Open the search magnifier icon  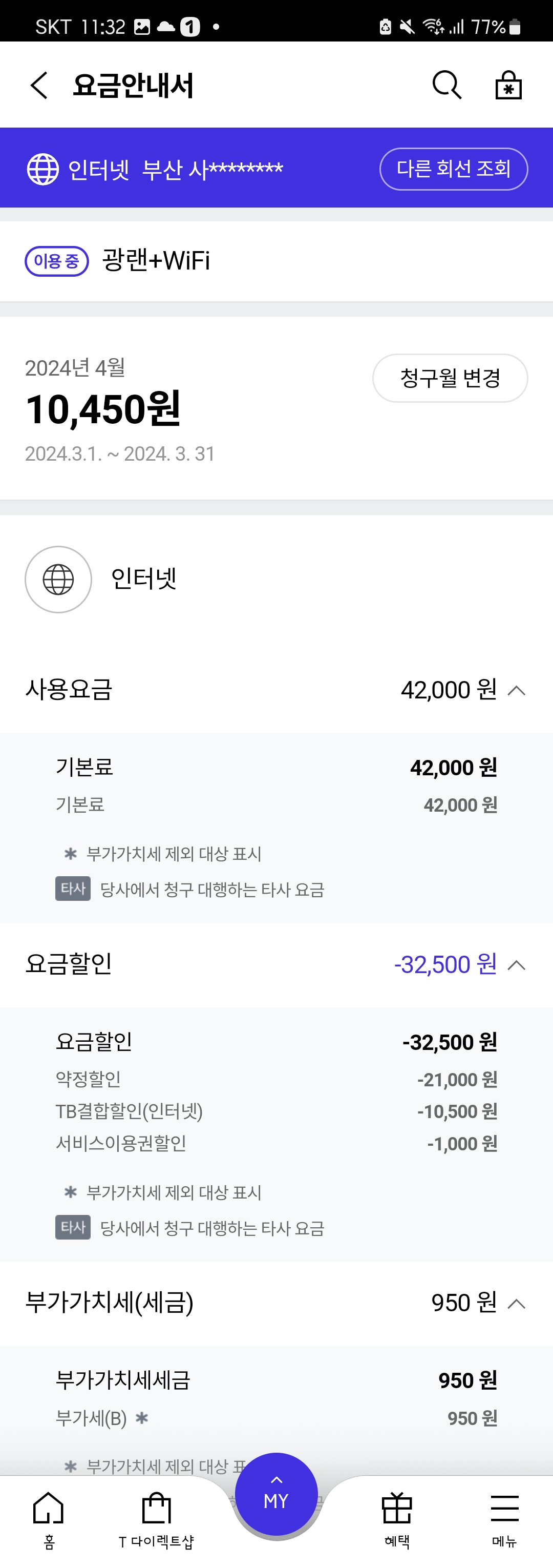click(x=447, y=85)
